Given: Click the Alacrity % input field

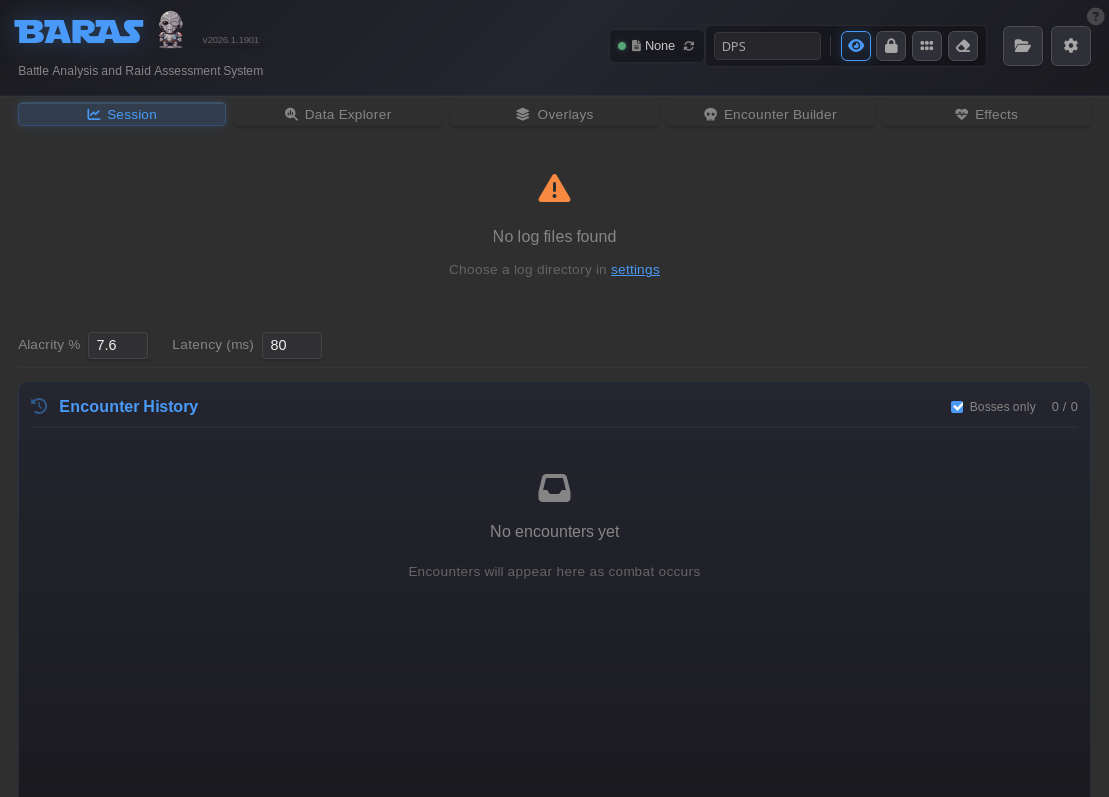Looking at the screenshot, I should 118,345.
